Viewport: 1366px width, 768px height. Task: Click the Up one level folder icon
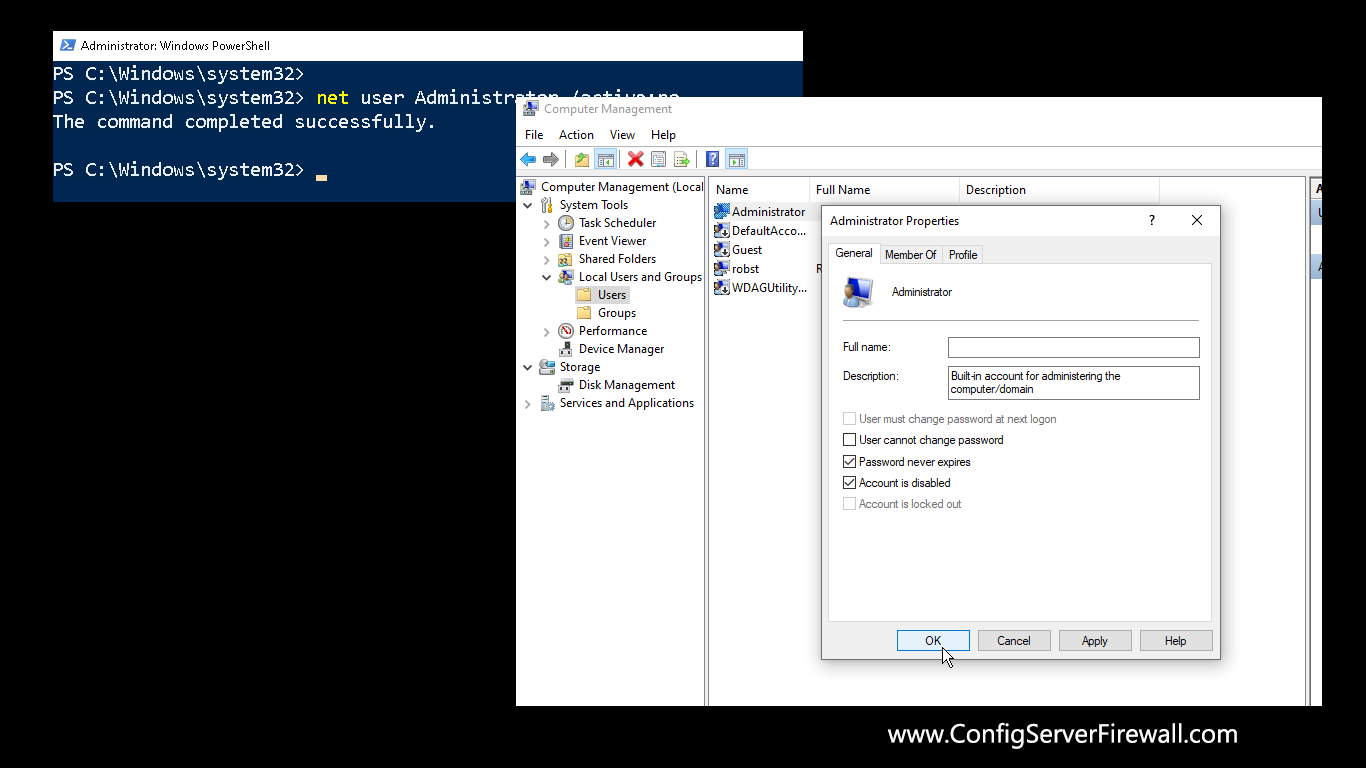click(582, 159)
